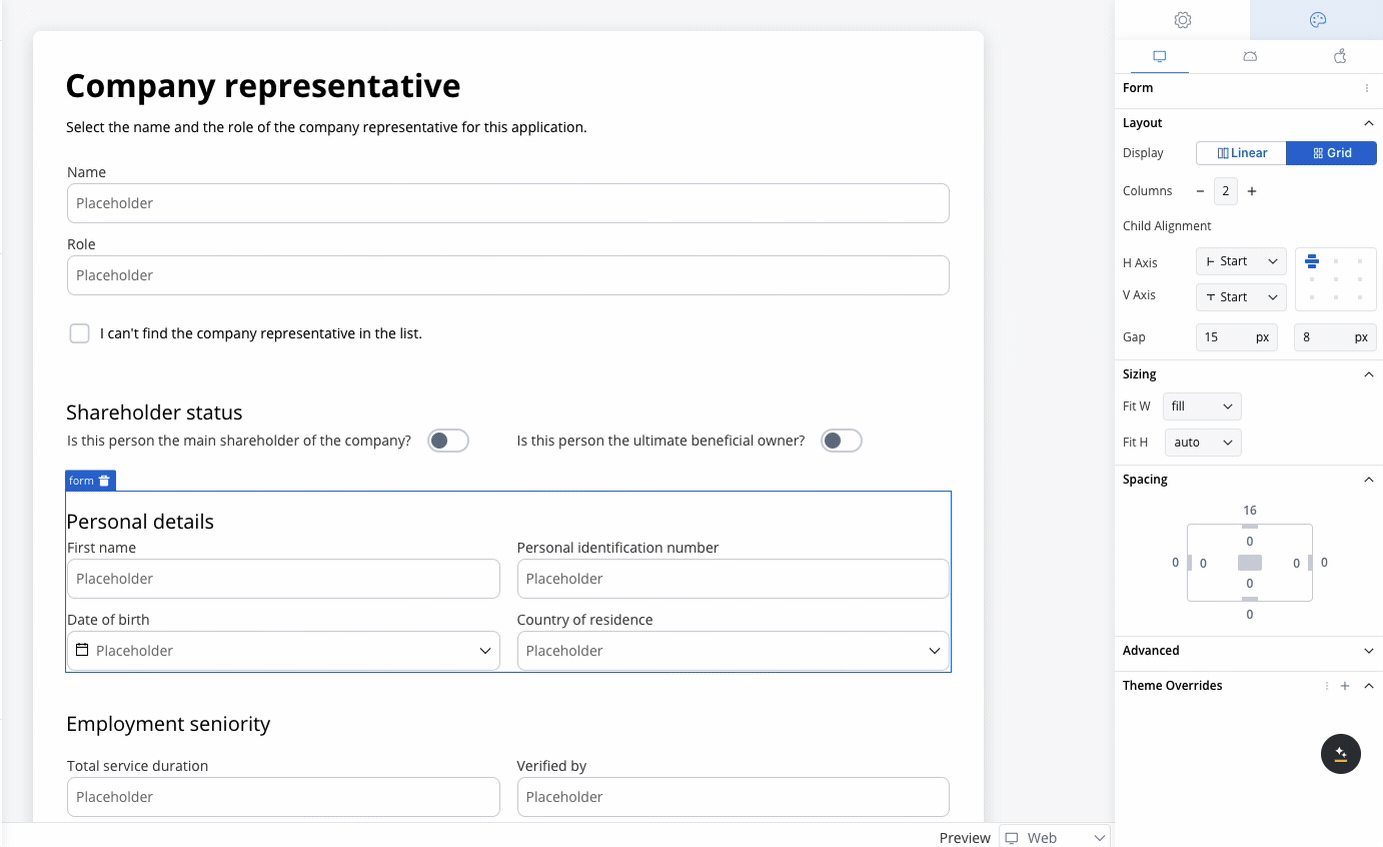Switch to the palette style tab

[1317, 20]
